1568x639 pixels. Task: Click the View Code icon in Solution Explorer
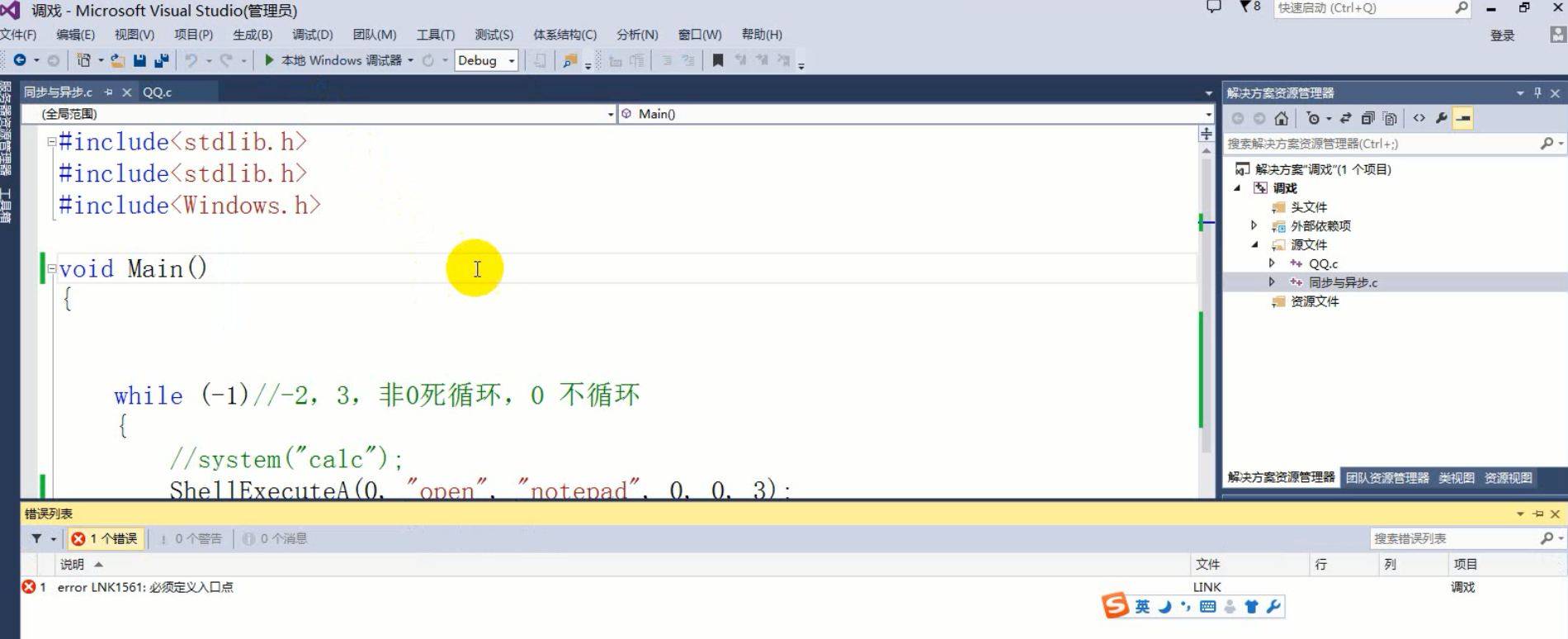click(x=1419, y=118)
